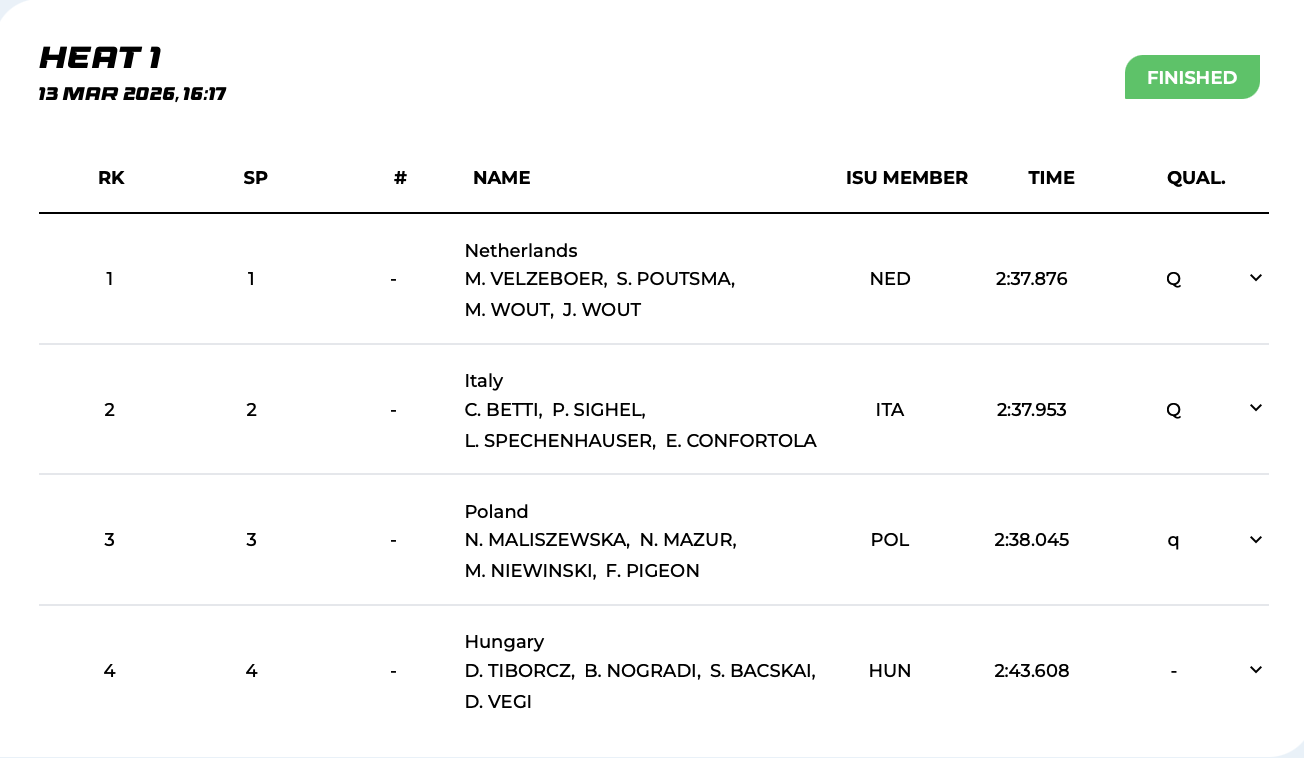This screenshot has width=1304, height=758.
Task: Click the NAME column header
Action: [501, 178]
